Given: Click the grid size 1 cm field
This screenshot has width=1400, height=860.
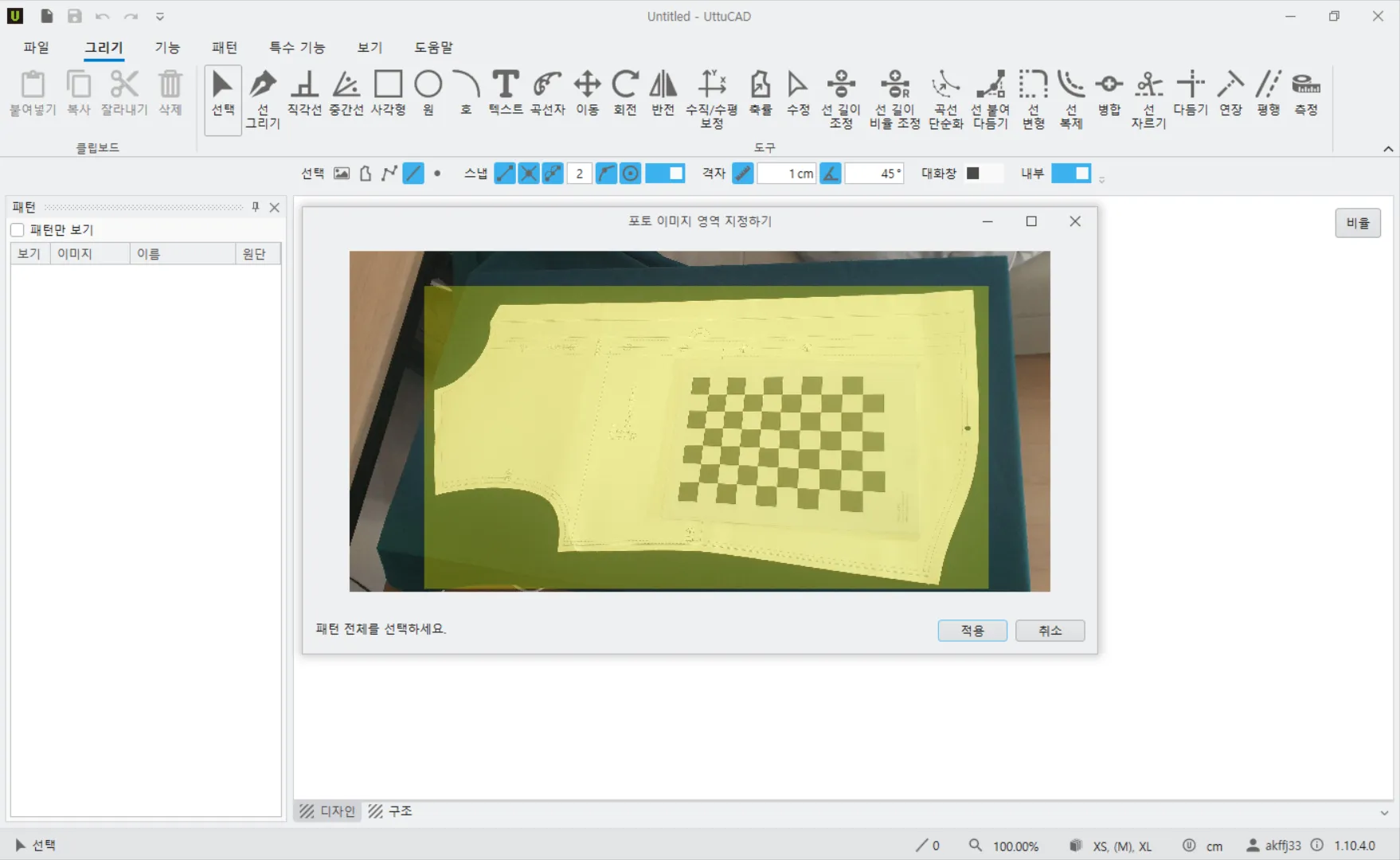Looking at the screenshot, I should point(787,174).
